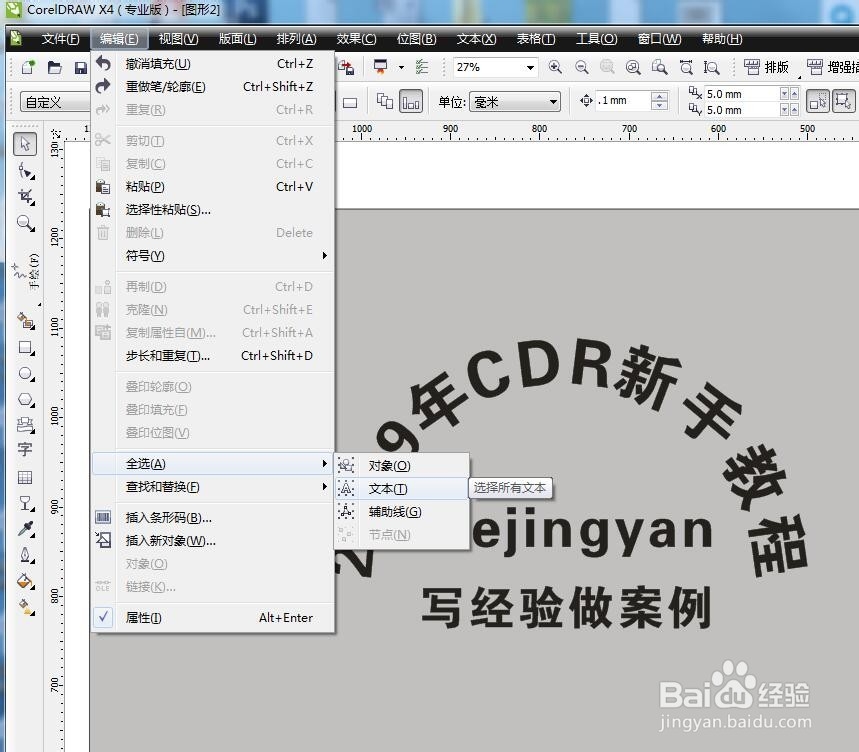Screen dimensions: 859x752
Task: Select 辅助线(G) in the 全选 submenu
Action: 402,512
